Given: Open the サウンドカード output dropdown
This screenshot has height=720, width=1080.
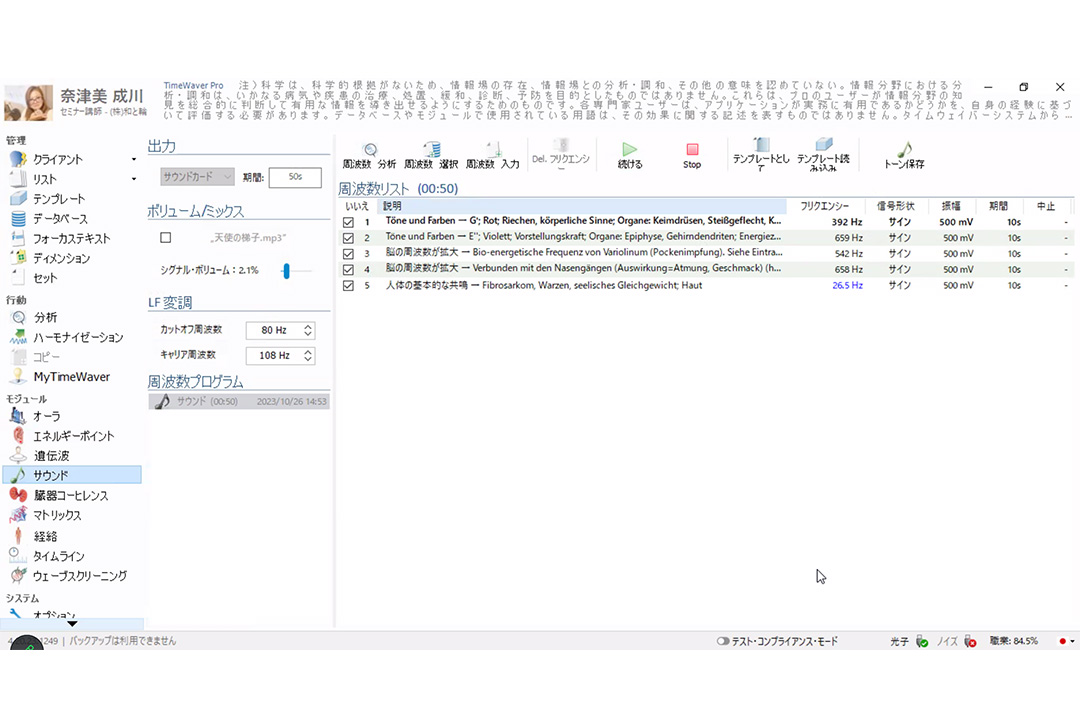Looking at the screenshot, I should pos(197,177).
